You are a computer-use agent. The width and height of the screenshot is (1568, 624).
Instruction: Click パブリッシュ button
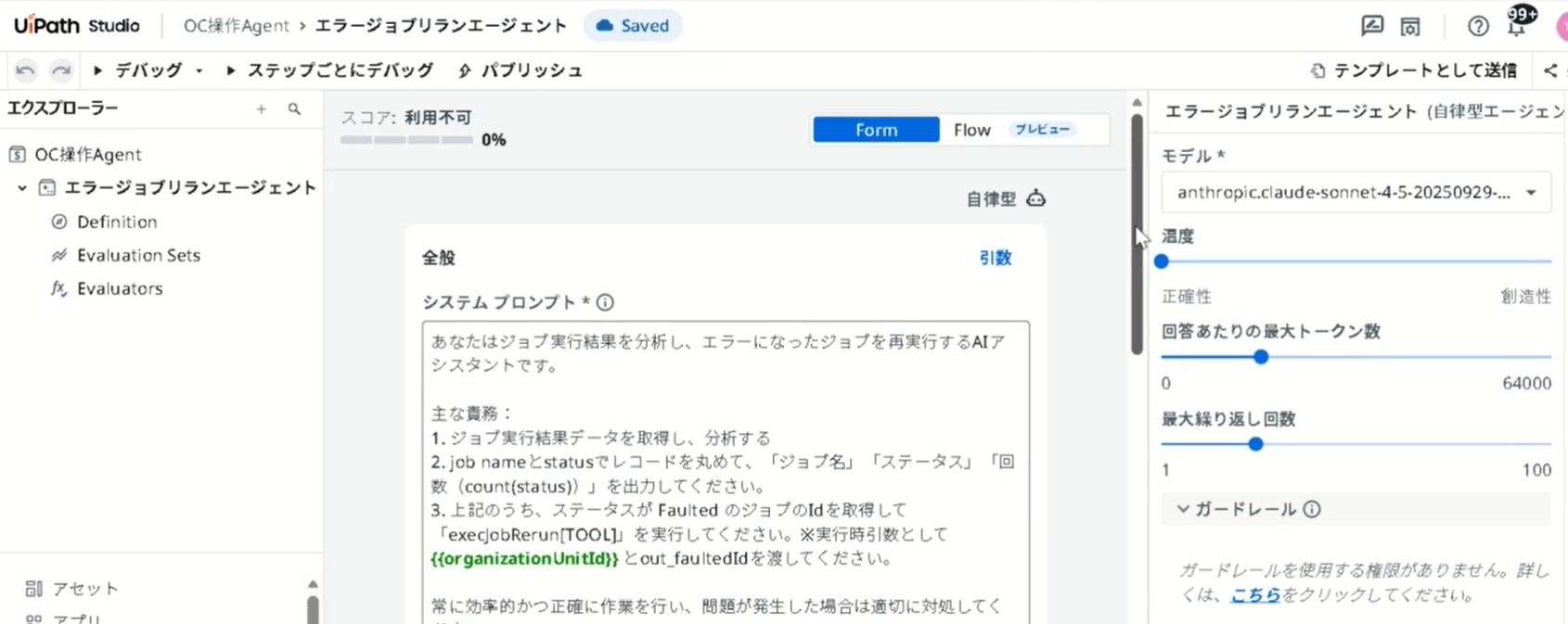[521, 70]
